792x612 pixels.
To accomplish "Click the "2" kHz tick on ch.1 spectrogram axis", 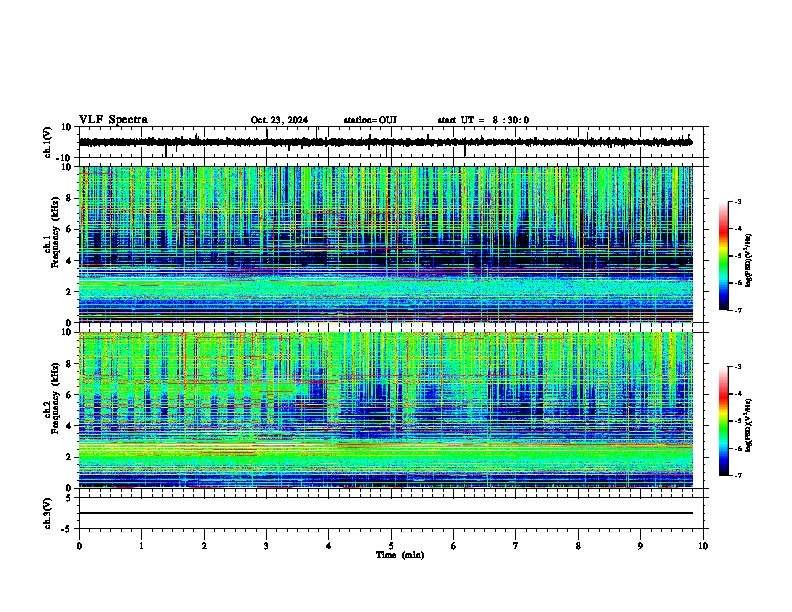I will (70, 291).
